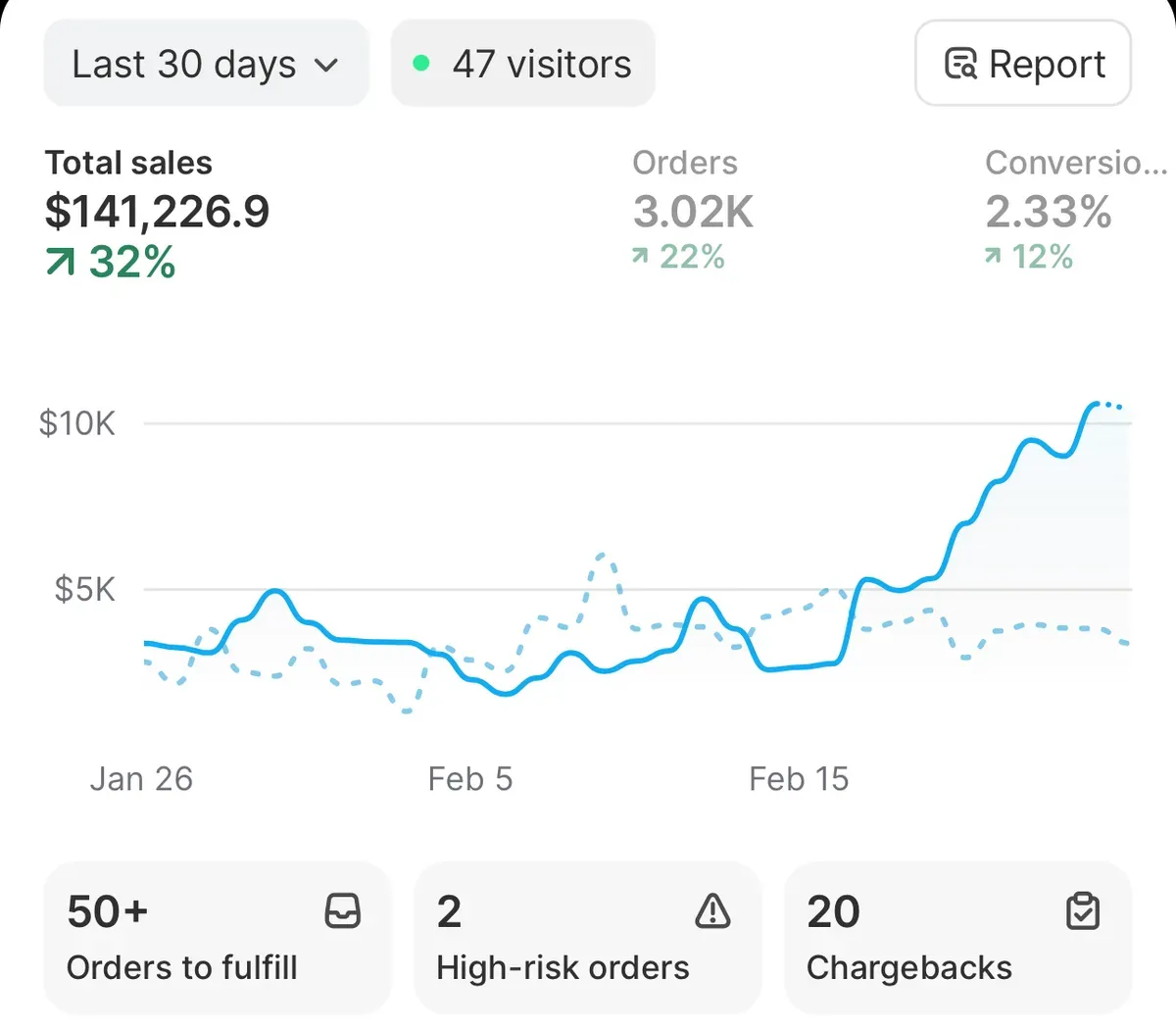
Task: Open the 20 Chargebacks card
Action: tap(957, 938)
